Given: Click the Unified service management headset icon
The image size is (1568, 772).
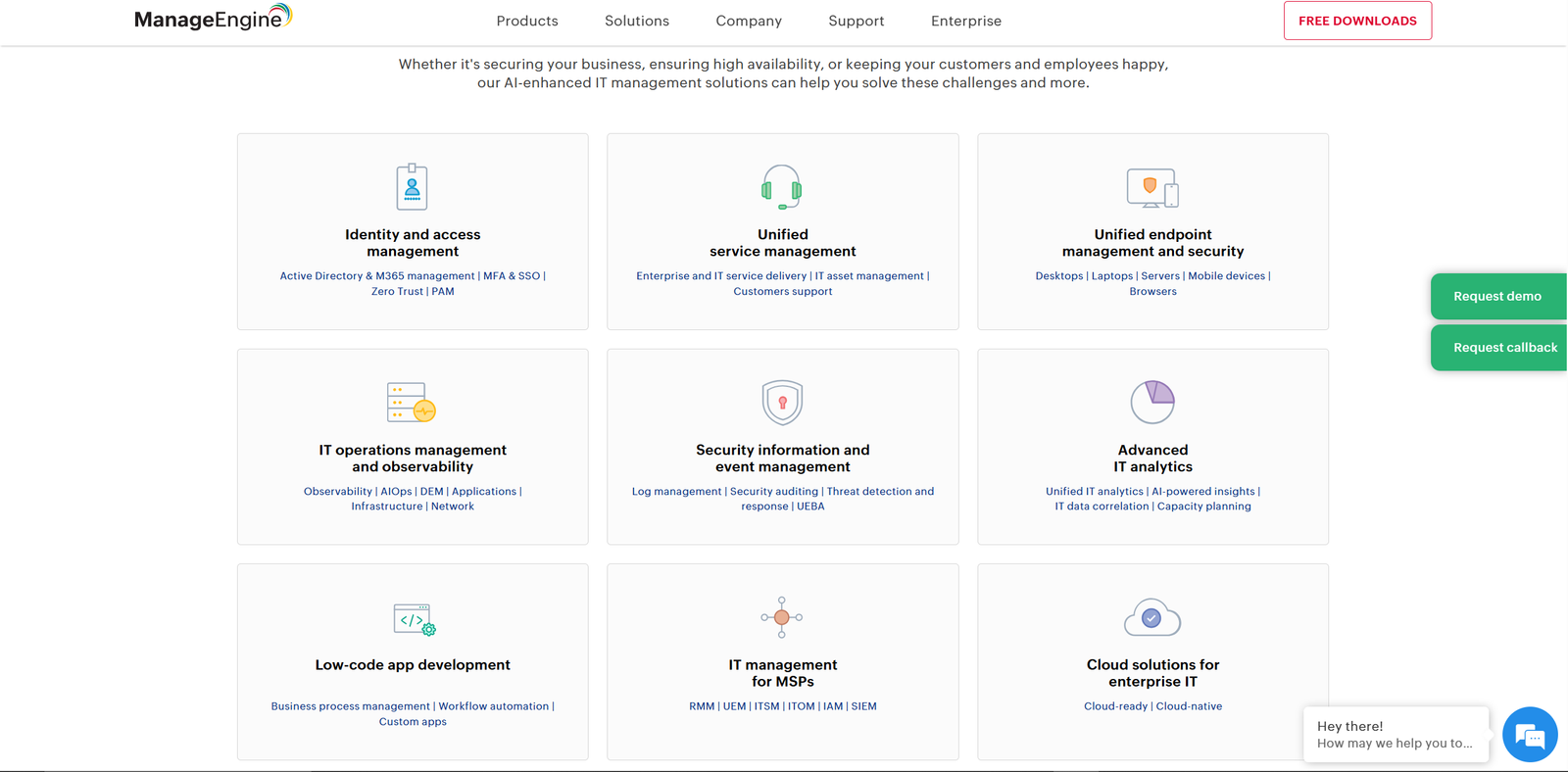Looking at the screenshot, I should click(782, 187).
